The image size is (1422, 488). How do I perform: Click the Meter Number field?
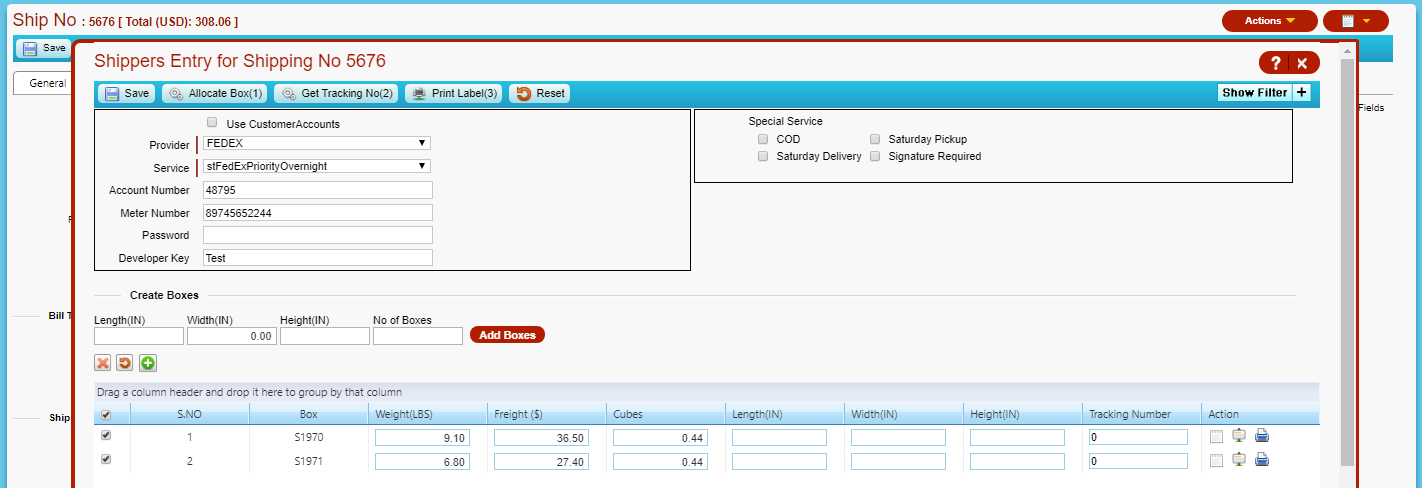click(x=318, y=213)
